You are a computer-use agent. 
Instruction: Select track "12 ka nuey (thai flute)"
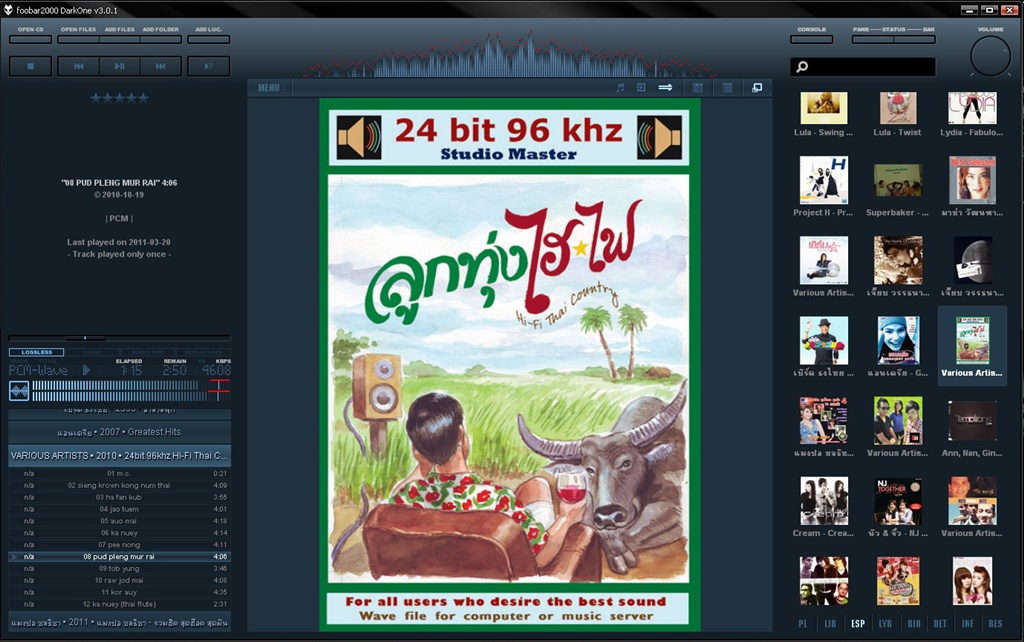(x=120, y=604)
